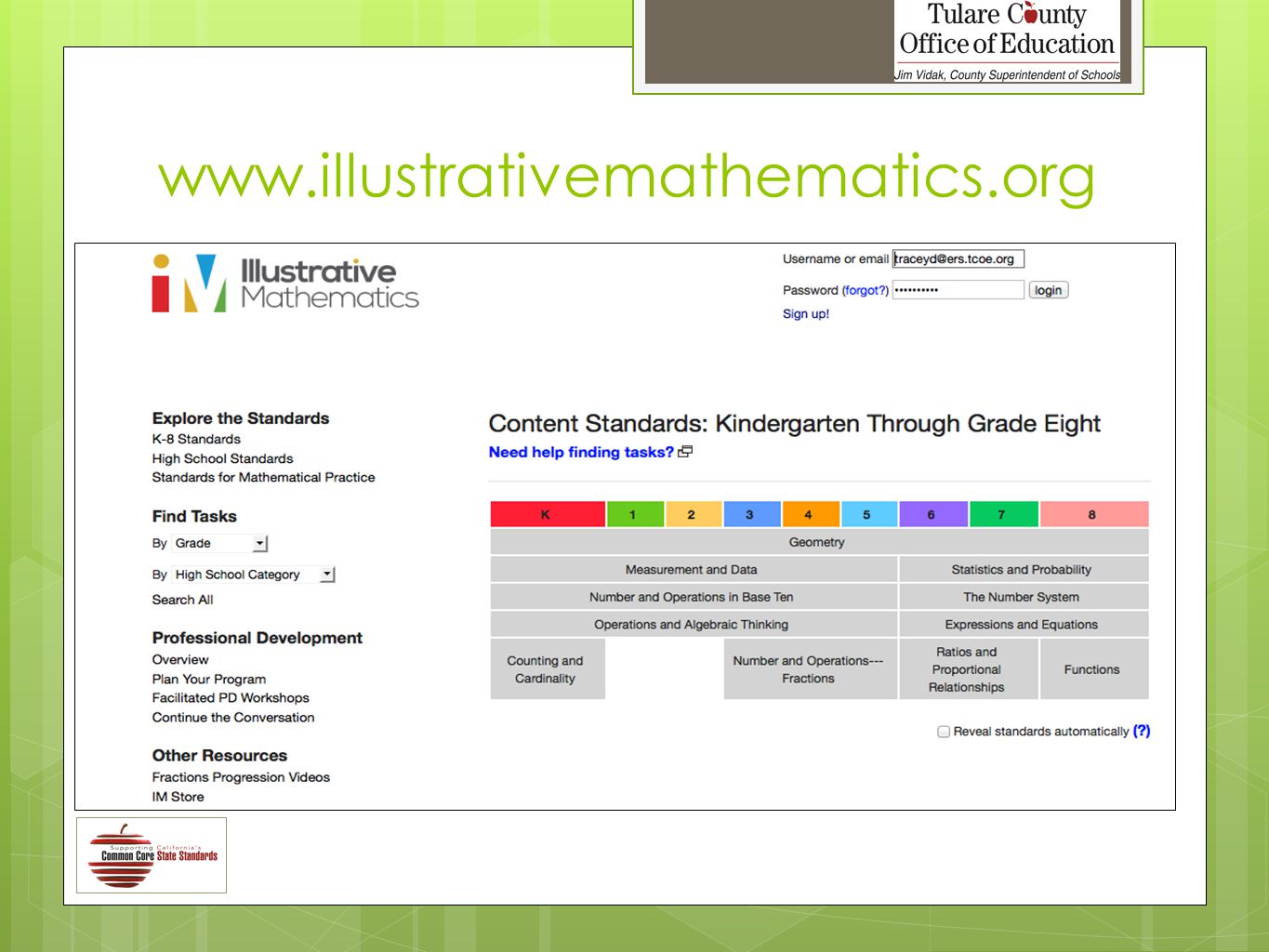Select the red Kindergarten K grade tab
This screenshot has height=952, width=1269.
[x=548, y=514]
